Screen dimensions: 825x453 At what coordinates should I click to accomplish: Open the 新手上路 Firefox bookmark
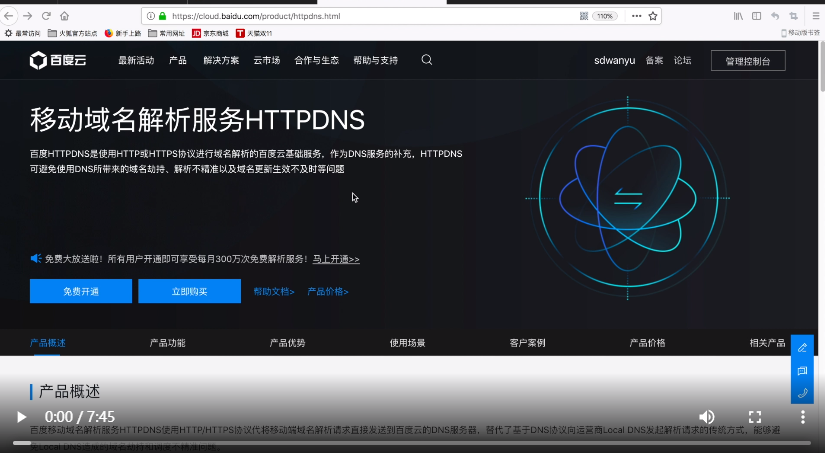coord(123,33)
